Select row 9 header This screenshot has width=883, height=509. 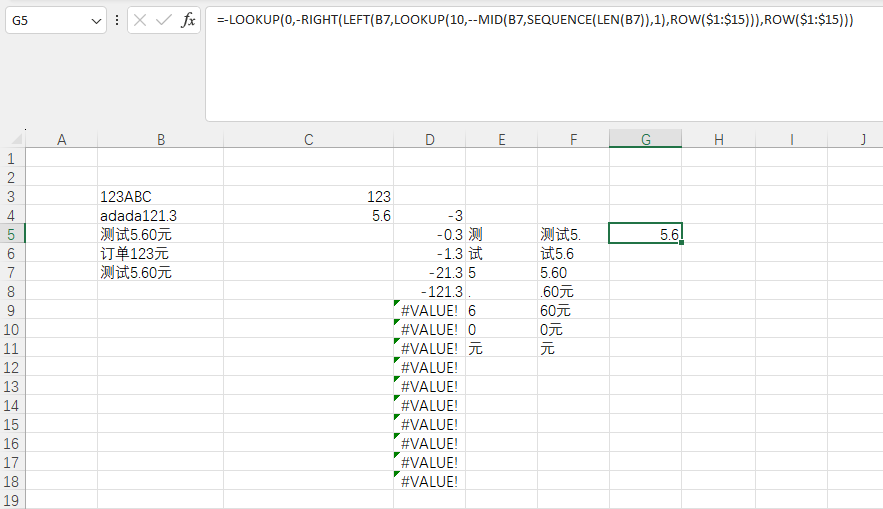(12, 310)
